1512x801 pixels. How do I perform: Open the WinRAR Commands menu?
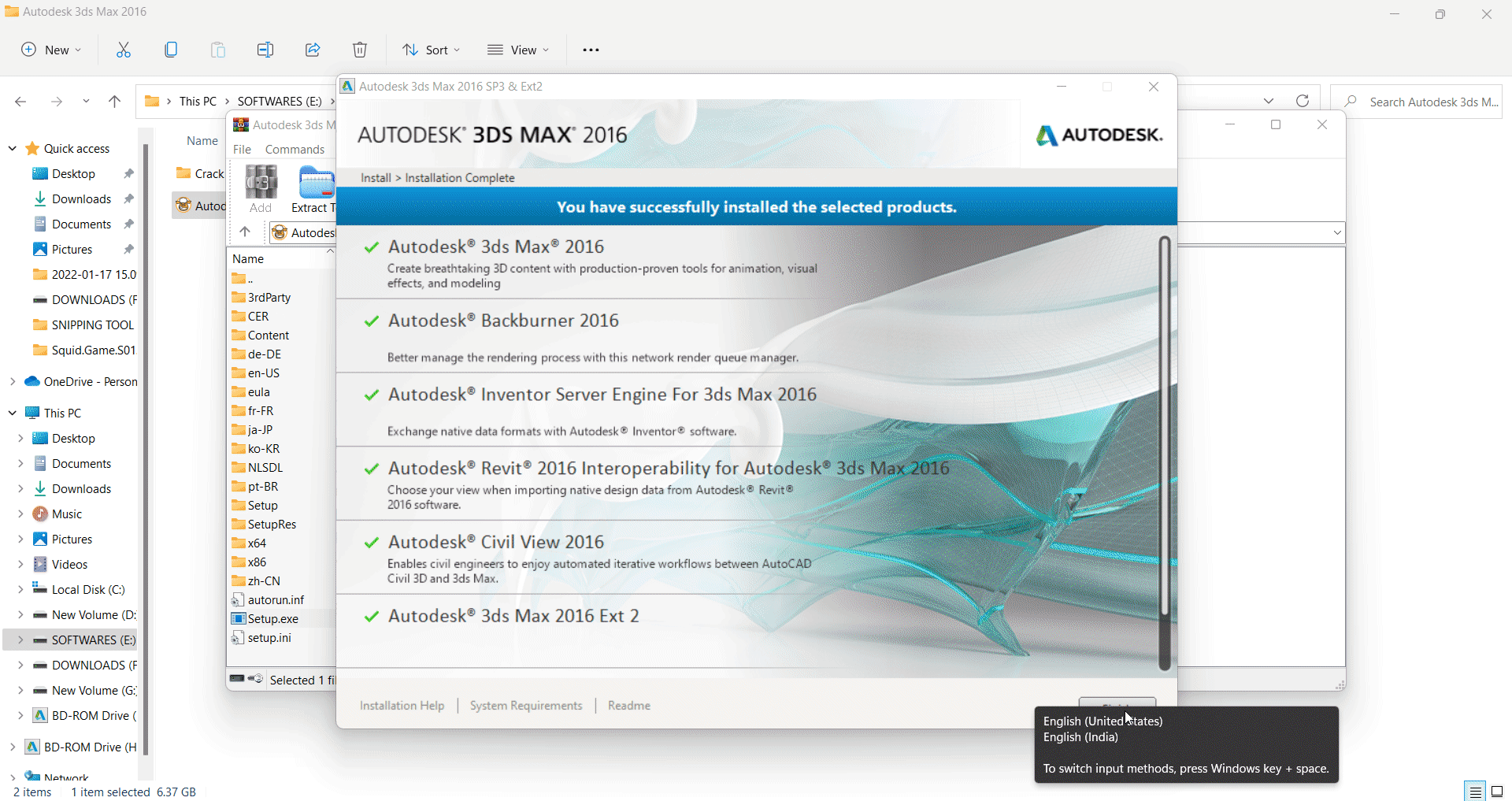(295, 149)
